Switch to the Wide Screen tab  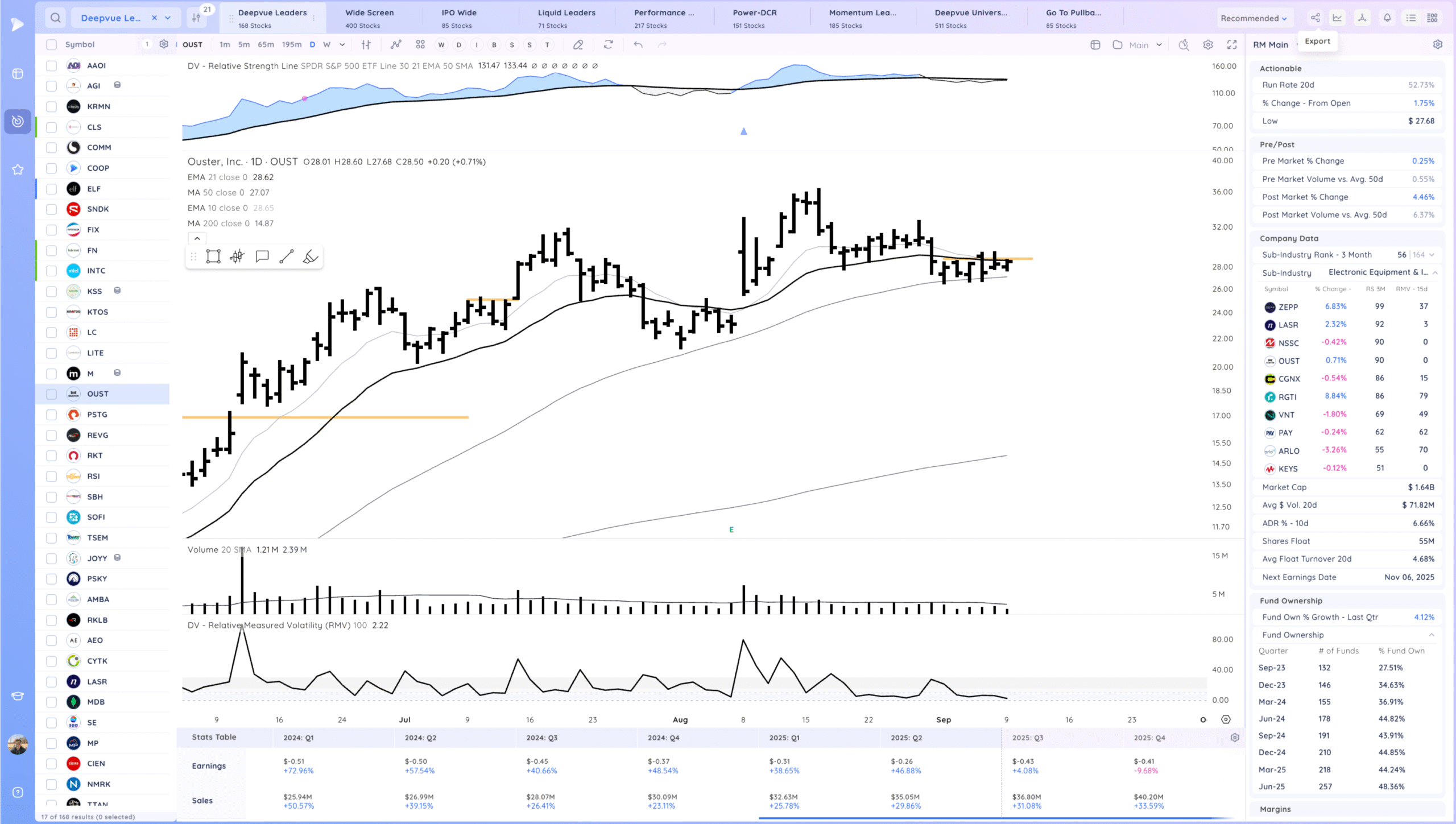pyautogui.click(x=370, y=18)
